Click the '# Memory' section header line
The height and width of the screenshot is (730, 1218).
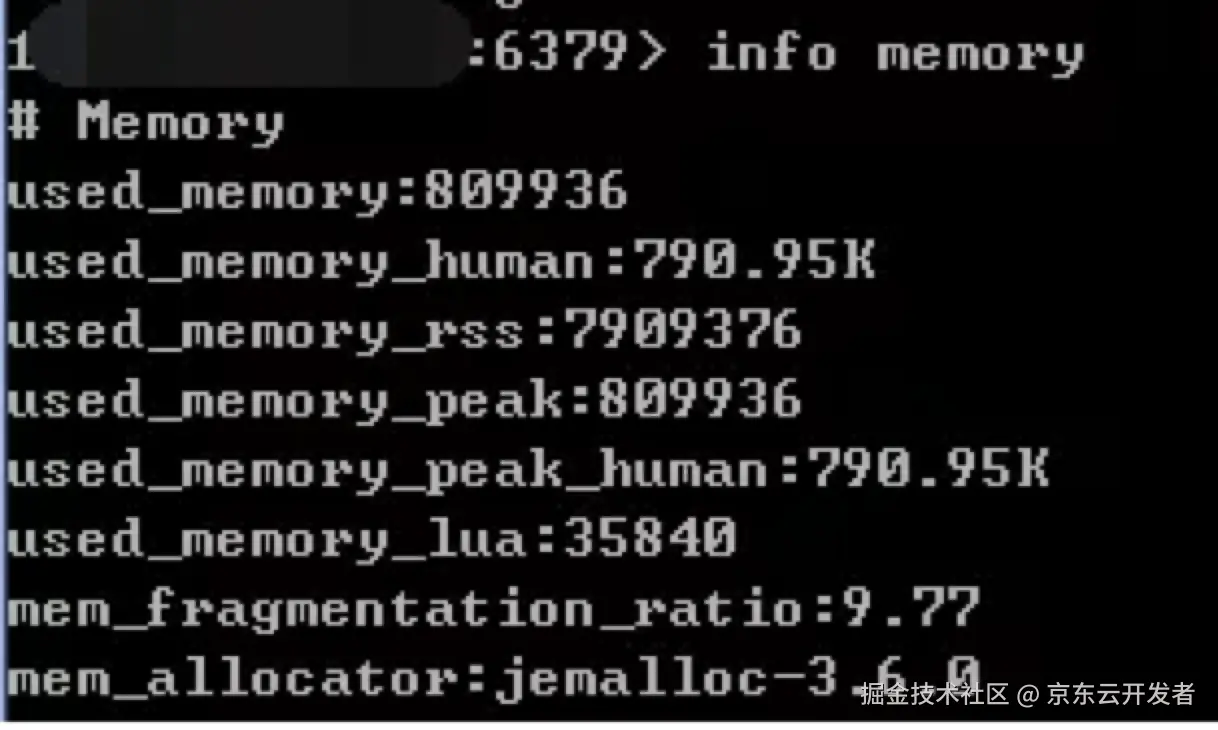146,124
